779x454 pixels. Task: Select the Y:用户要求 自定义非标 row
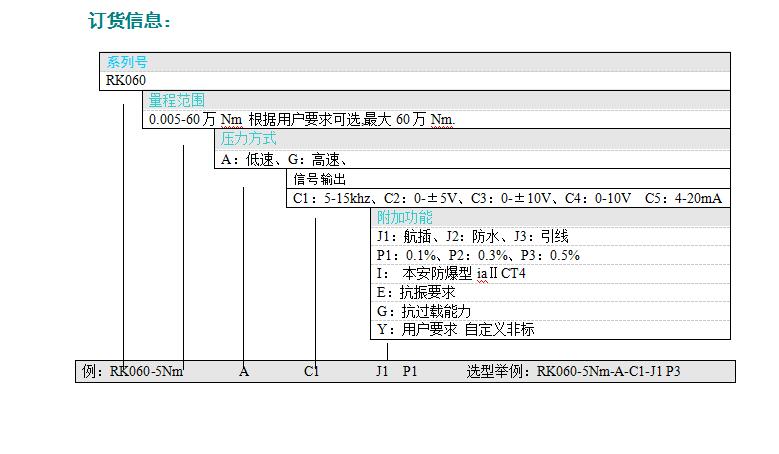tap(456, 329)
